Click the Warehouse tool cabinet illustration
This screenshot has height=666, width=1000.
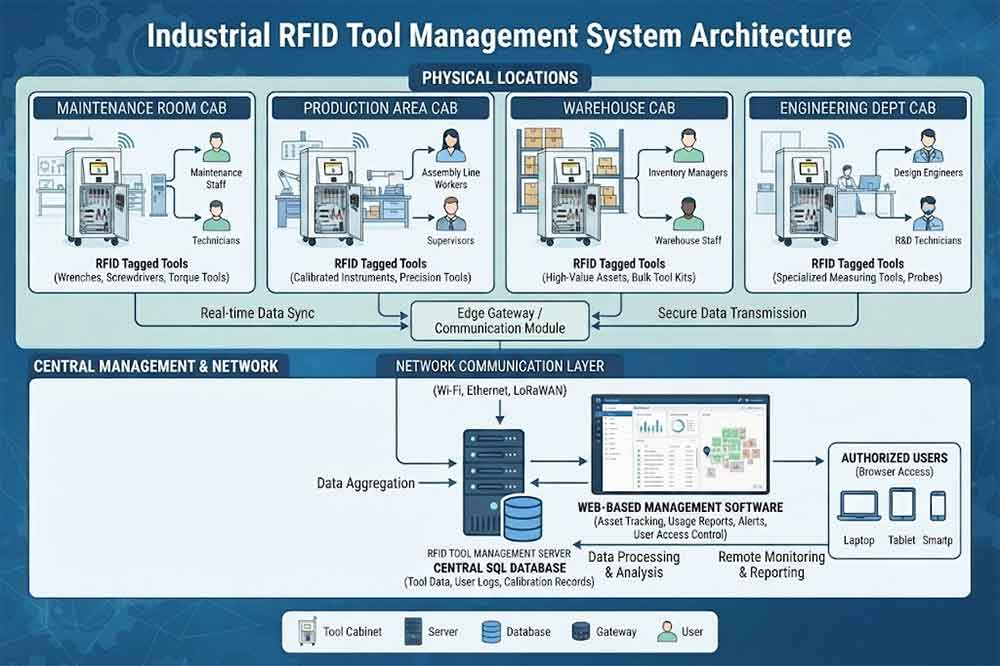click(570, 196)
